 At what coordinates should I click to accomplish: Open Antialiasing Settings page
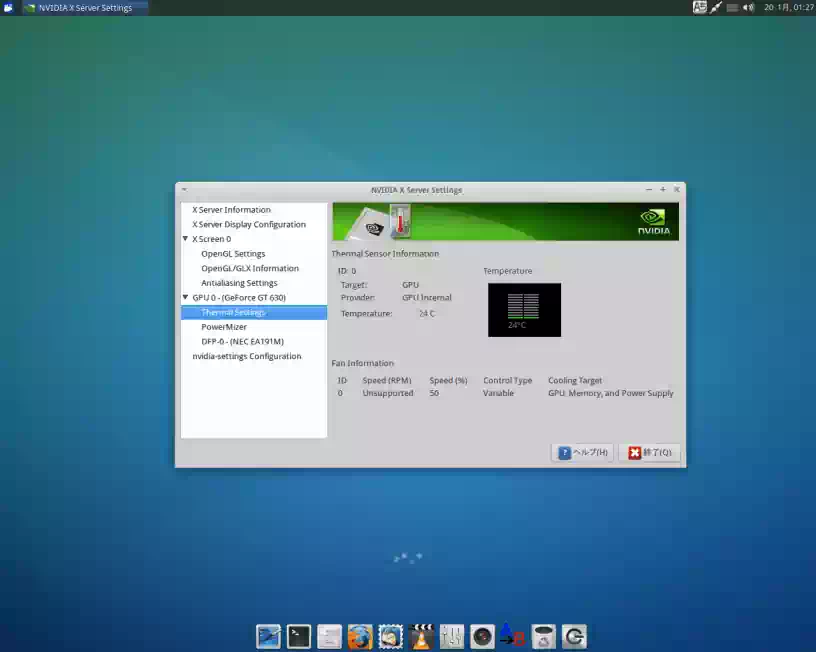tap(239, 283)
